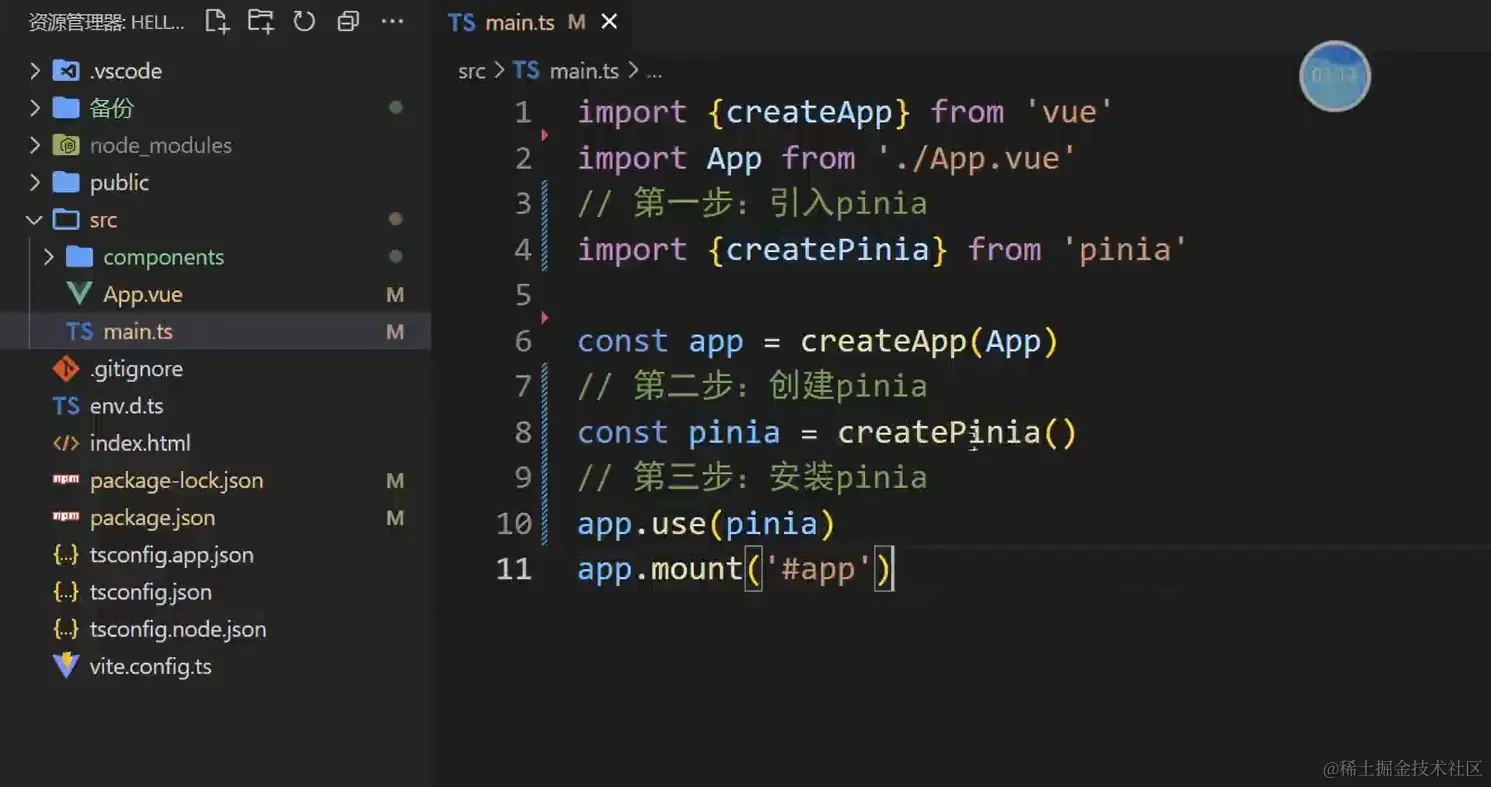
Task: Click the src folder icon
Action: [x=66, y=220]
